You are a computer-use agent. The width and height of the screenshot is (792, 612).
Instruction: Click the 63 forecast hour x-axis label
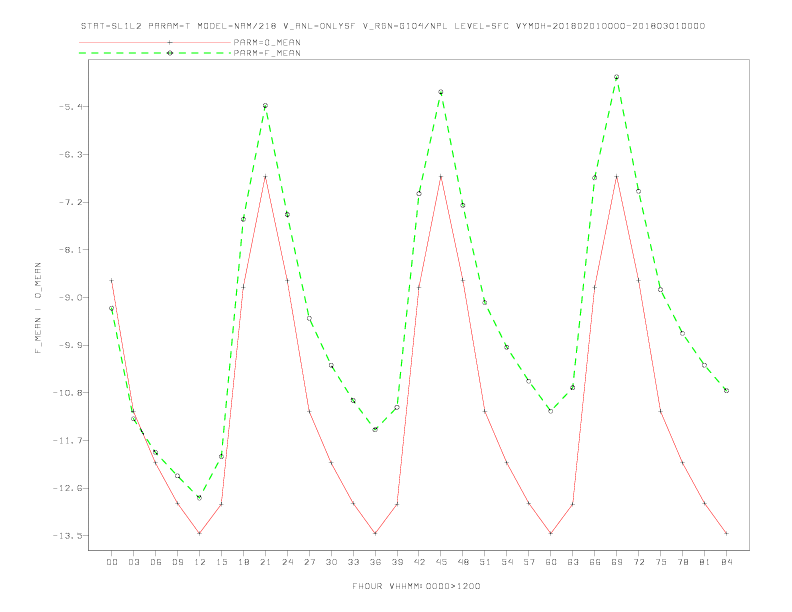pos(573,562)
